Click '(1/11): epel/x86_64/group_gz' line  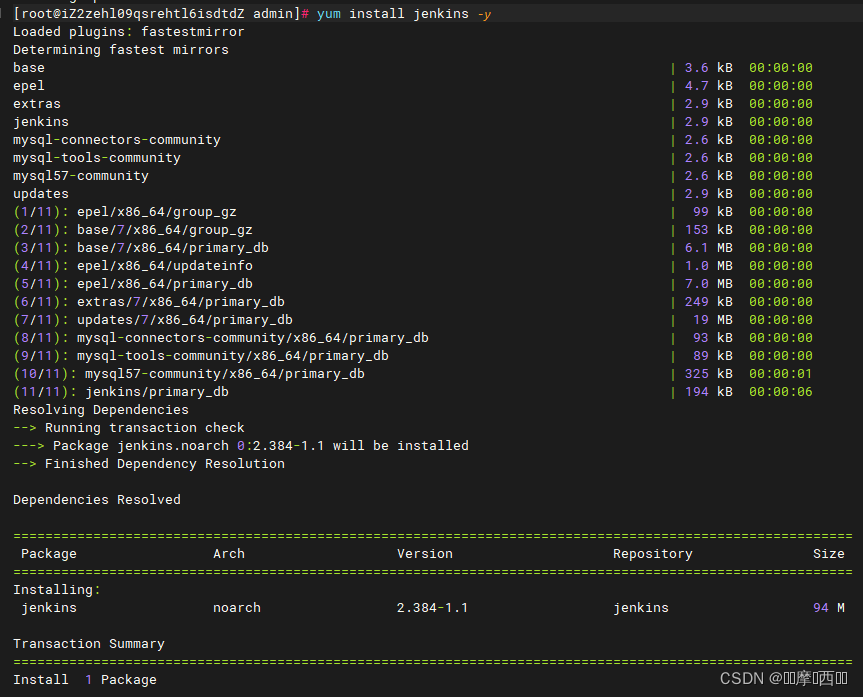413,212
